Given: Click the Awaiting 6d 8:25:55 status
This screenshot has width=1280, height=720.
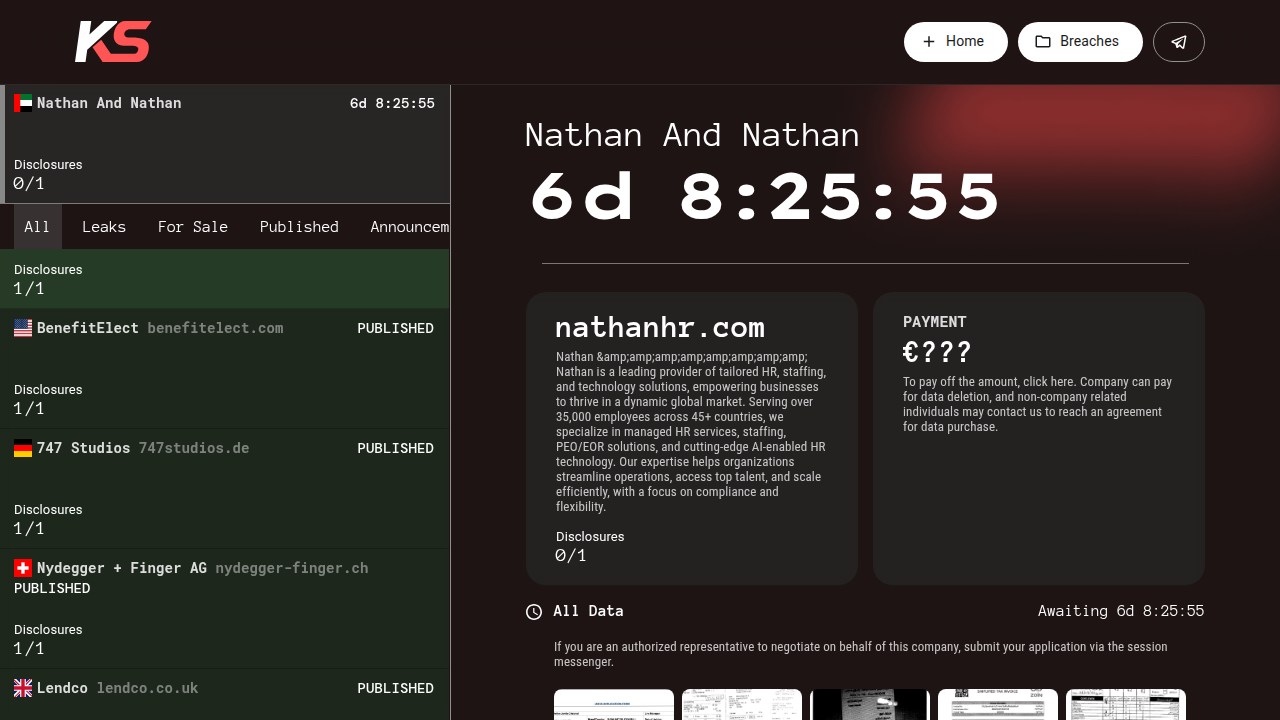Looking at the screenshot, I should point(1121,611).
